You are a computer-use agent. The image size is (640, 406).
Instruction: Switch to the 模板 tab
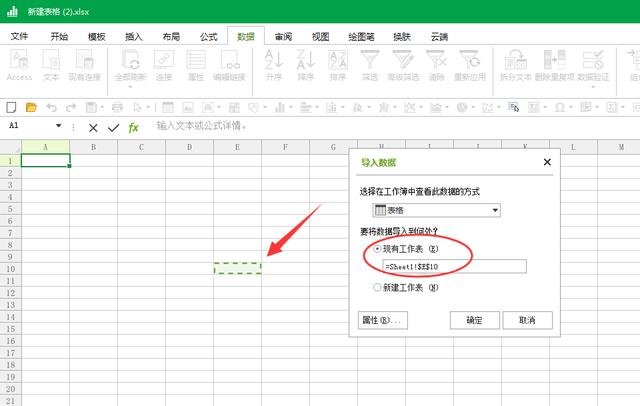(97, 36)
